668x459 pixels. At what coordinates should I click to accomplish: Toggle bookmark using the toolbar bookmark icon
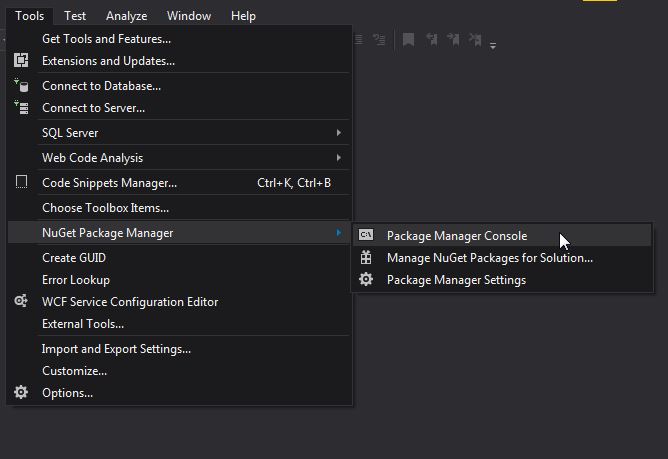pyautogui.click(x=408, y=40)
